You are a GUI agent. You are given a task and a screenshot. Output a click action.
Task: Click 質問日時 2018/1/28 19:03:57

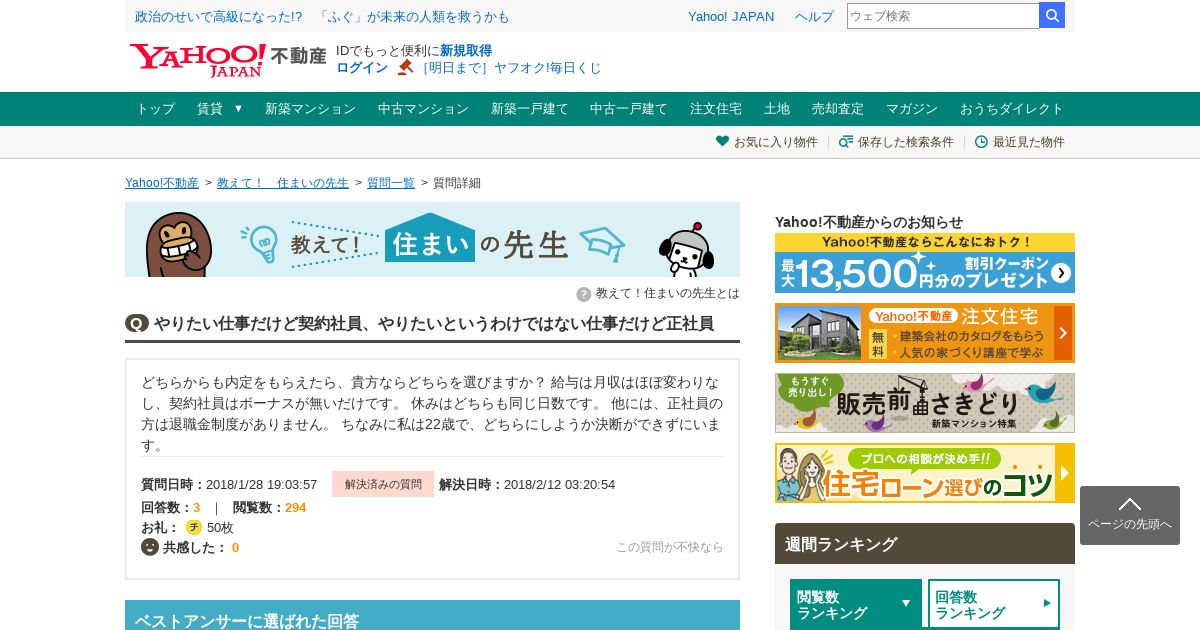[x=229, y=484]
